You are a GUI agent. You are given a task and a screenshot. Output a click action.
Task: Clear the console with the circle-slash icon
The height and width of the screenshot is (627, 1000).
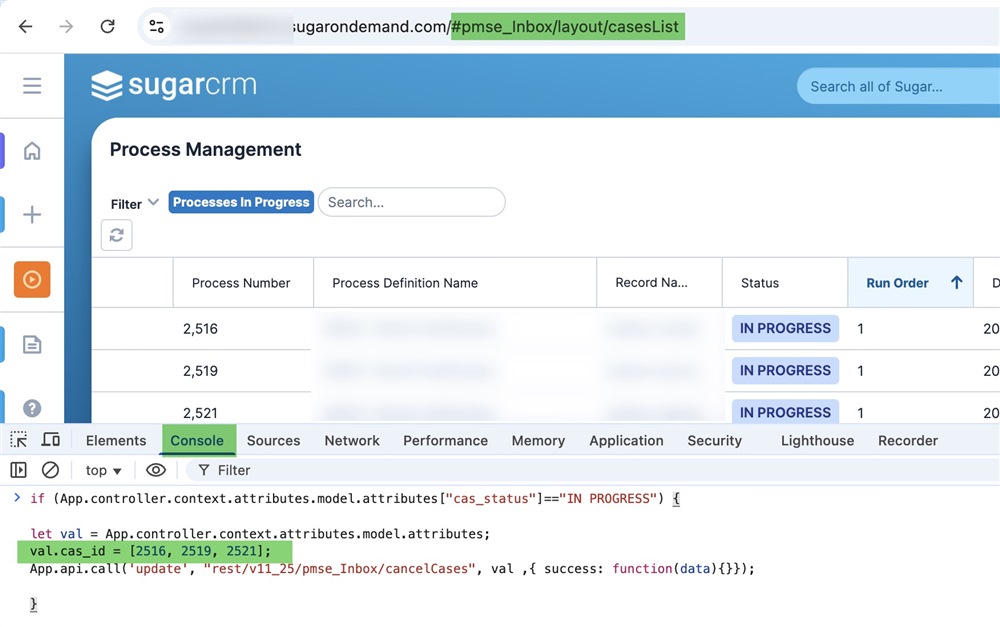tap(51, 470)
